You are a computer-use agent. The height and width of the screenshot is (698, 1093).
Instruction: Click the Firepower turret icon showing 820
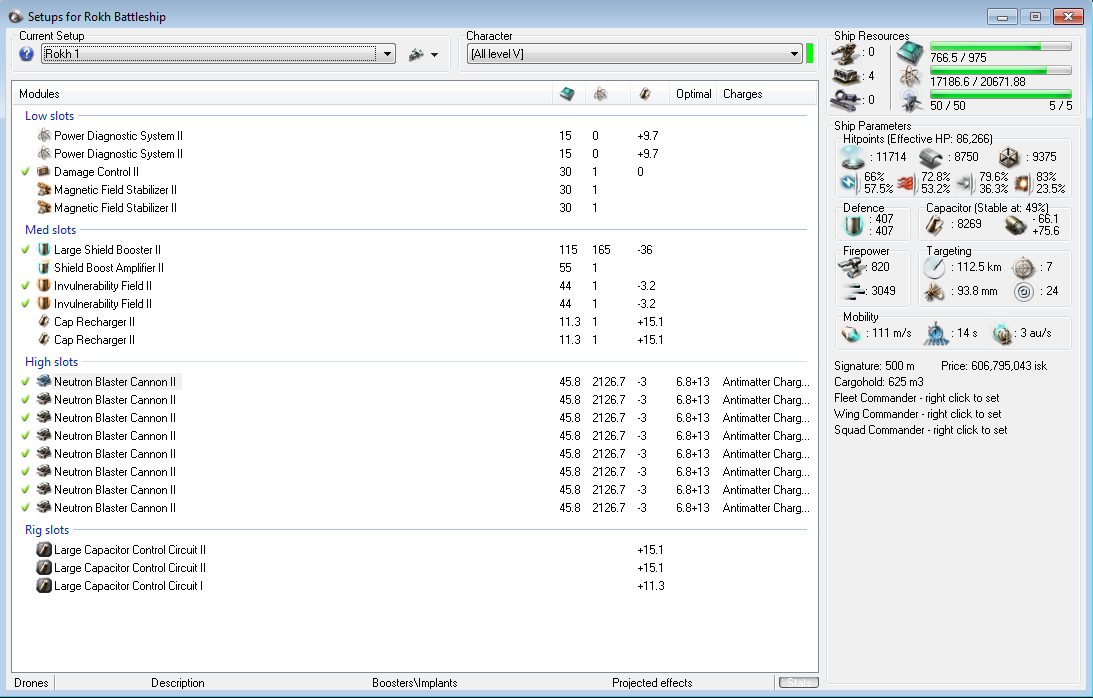click(x=851, y=267)
